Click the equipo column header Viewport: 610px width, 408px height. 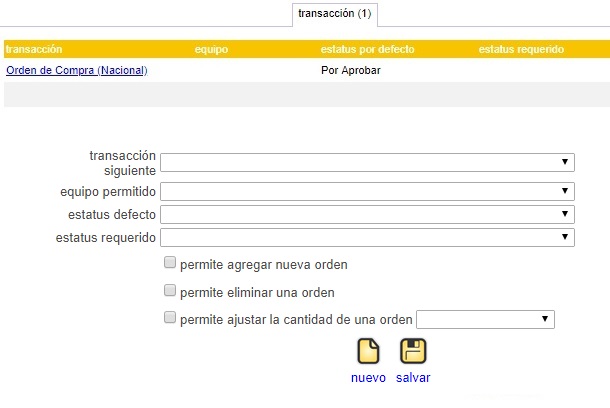(x=211, y=49)
